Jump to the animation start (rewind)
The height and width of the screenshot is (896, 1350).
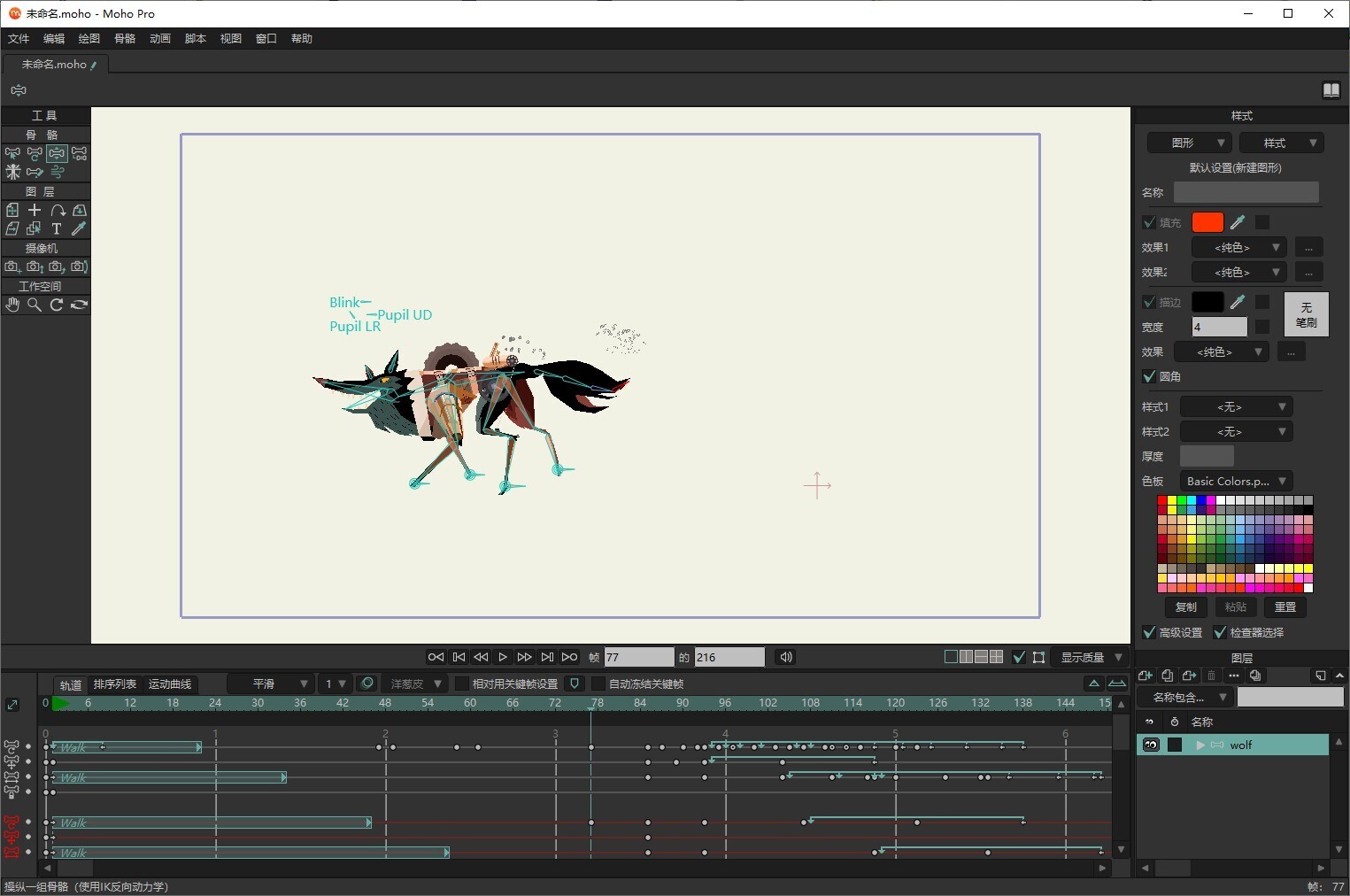459,657
